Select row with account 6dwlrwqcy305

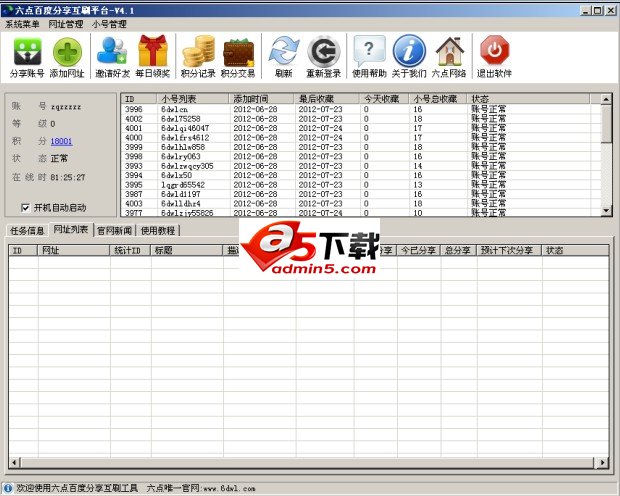[x=361, y=166]
